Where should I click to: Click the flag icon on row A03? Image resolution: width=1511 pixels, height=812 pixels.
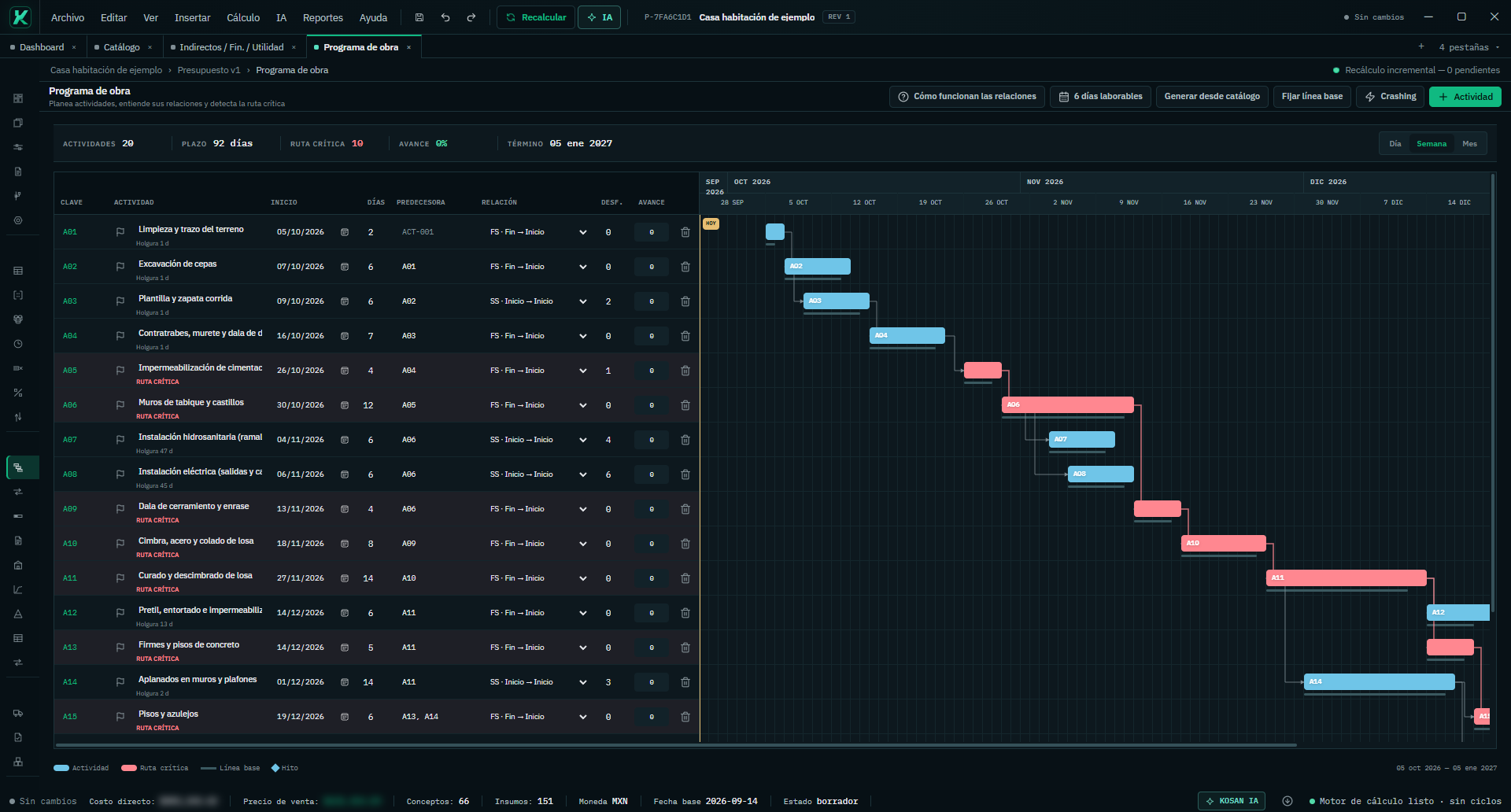tap(120, 301)
